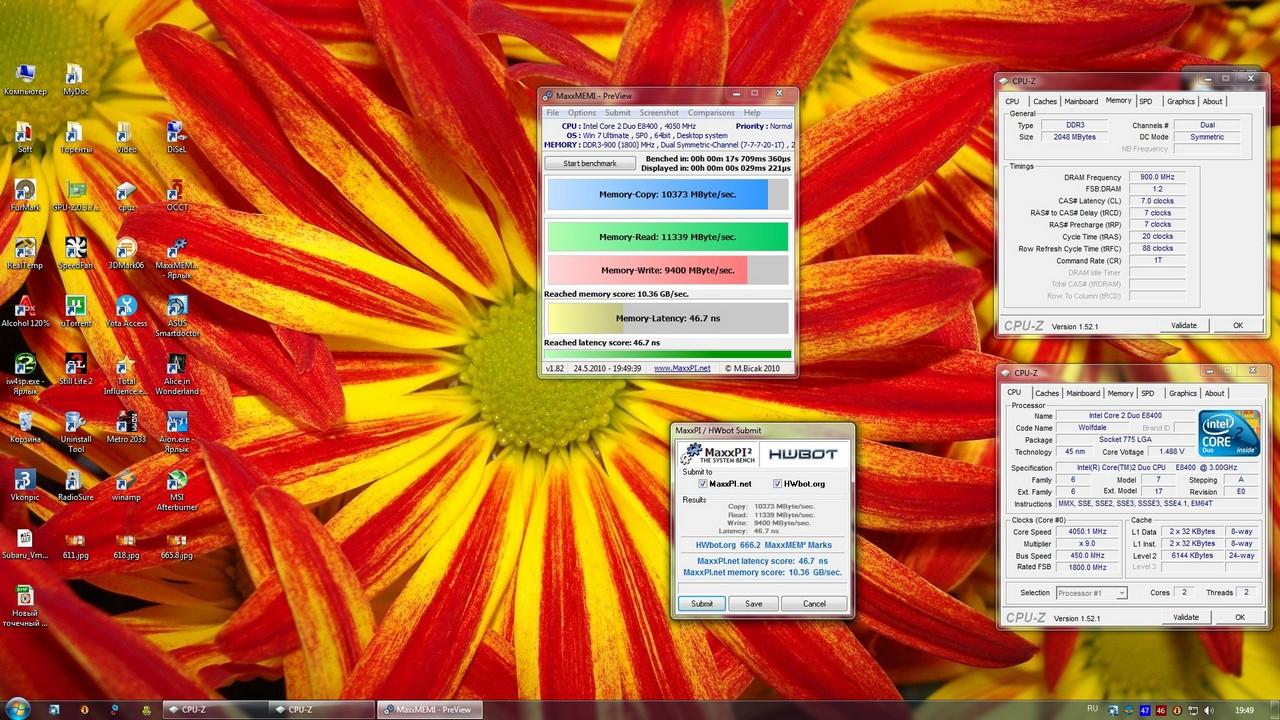The height and width of the screenshot is (720, 1280).
Task: Toggle the MaxxPI.net submit checkbox
Action: point(703,484)
